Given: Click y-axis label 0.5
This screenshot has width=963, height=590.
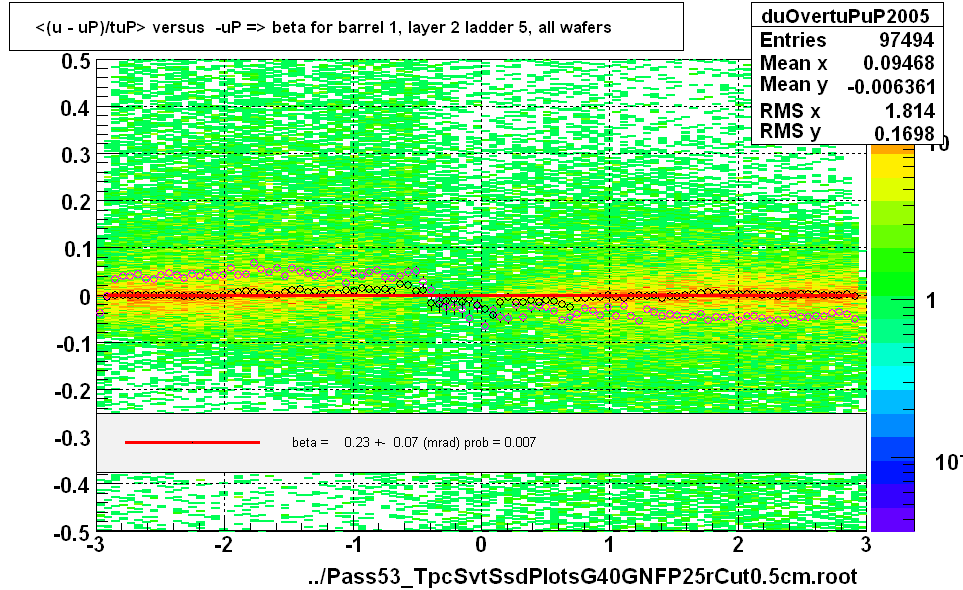Looking at the screenshot, I should 76,61.
